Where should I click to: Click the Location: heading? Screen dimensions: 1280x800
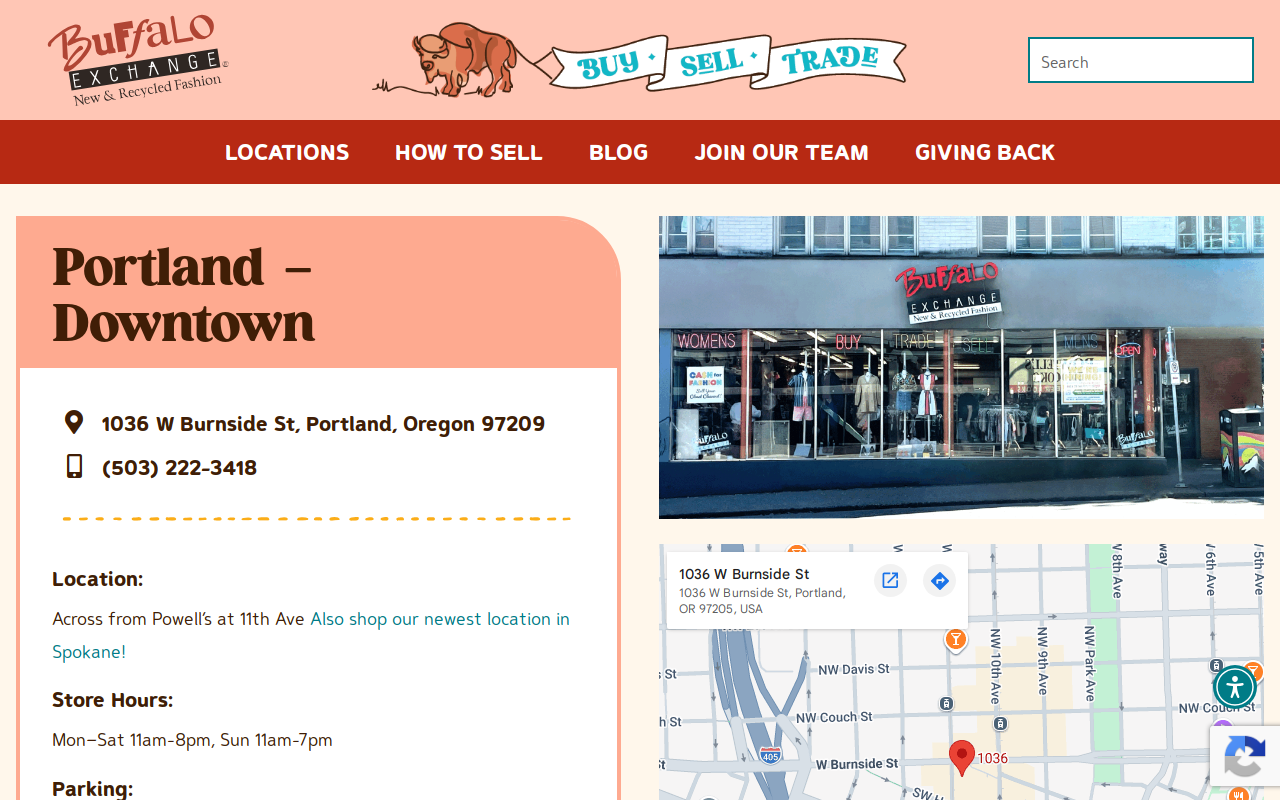(98, 579)
